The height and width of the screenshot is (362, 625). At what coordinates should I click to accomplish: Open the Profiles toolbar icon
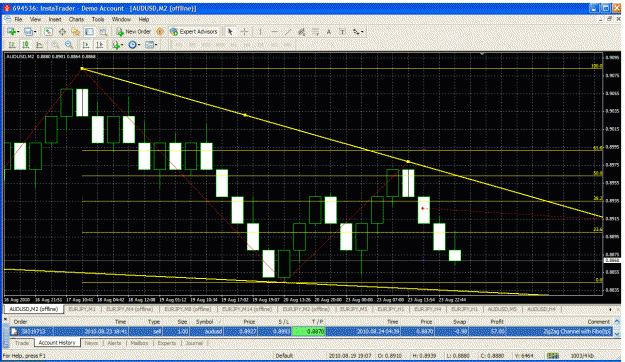[28, 32]
